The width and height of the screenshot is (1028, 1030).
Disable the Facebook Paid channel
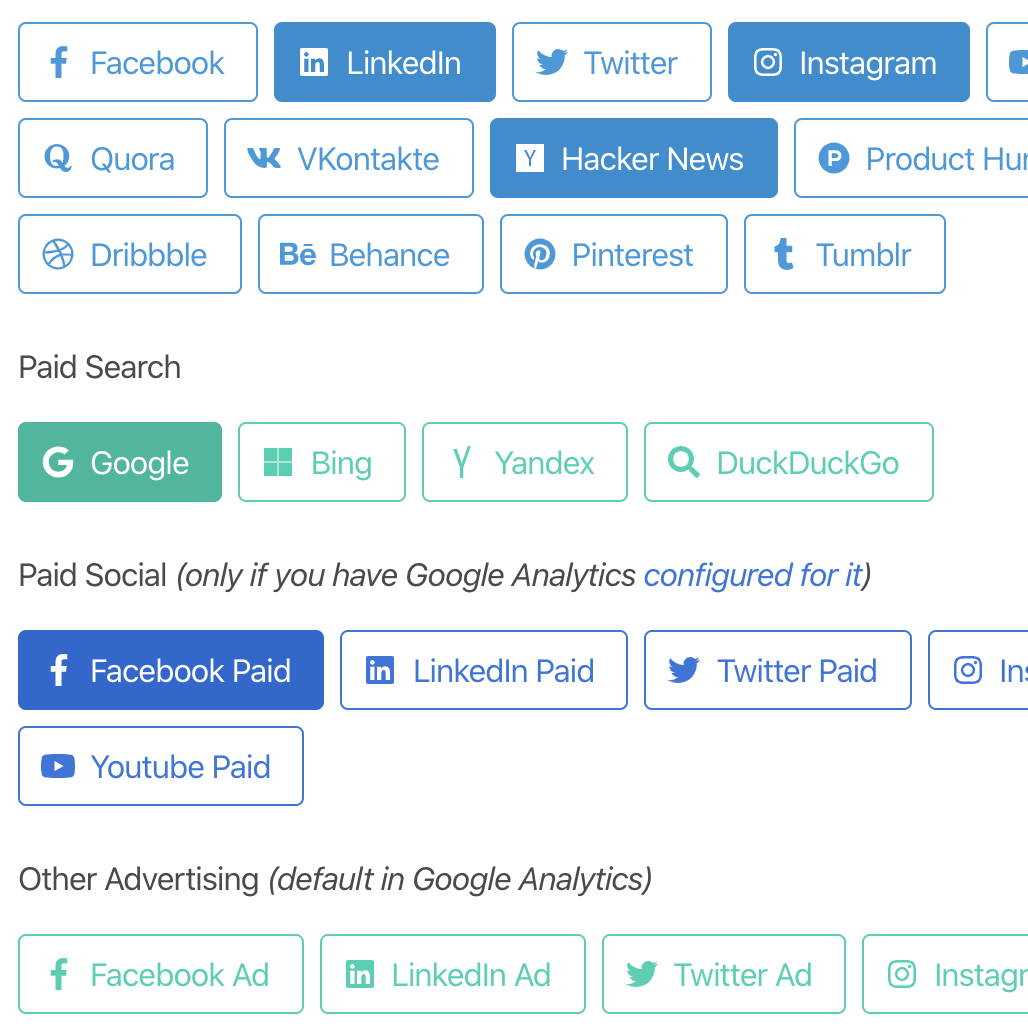click(170, 670)
